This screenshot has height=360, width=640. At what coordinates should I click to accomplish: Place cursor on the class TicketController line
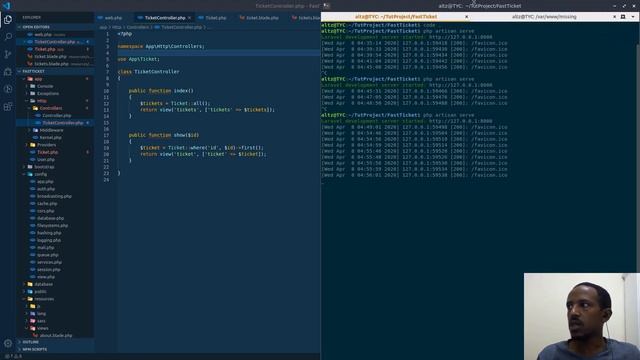click(149, 72)
